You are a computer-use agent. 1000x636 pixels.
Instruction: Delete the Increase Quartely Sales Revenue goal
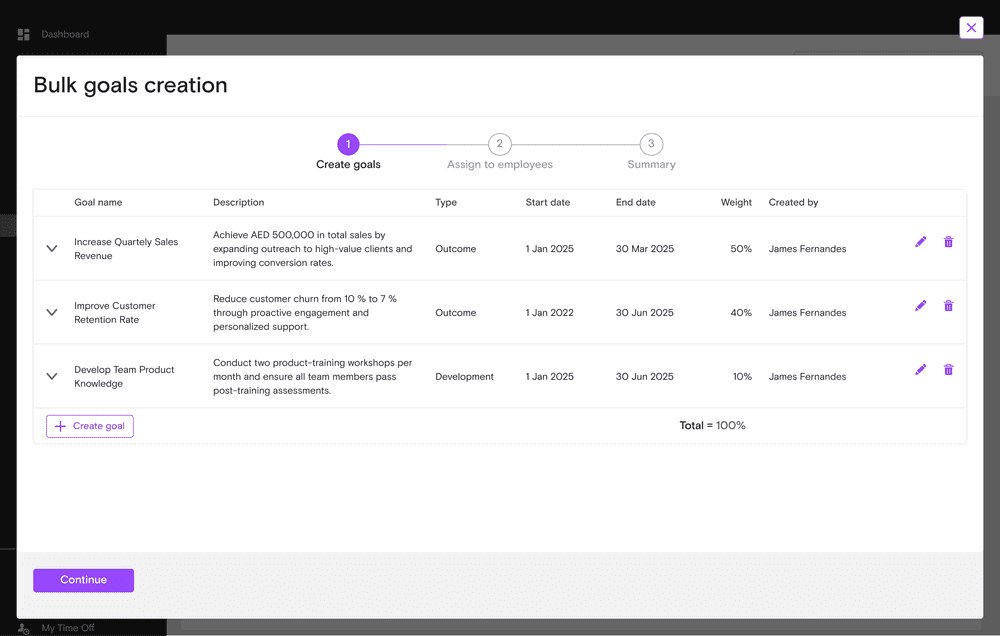click(948, 242)
